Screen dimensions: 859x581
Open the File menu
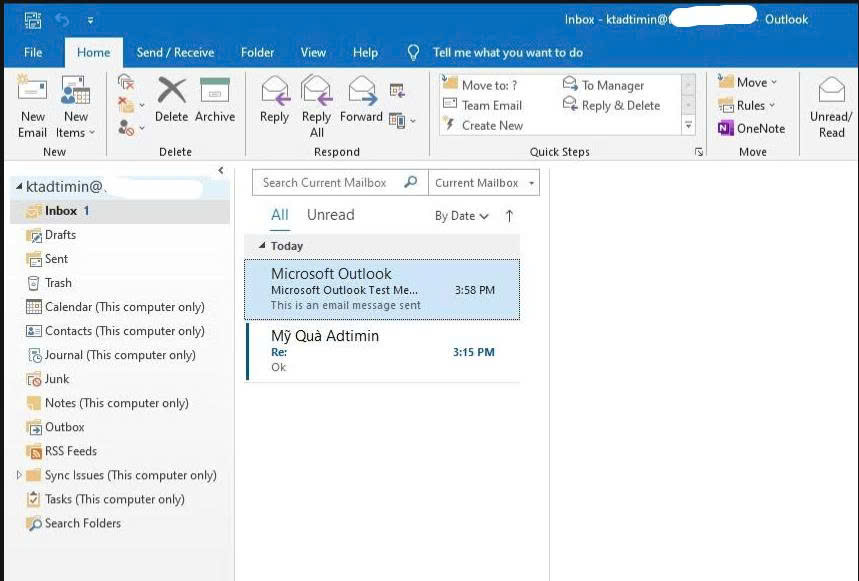point(33,52)
